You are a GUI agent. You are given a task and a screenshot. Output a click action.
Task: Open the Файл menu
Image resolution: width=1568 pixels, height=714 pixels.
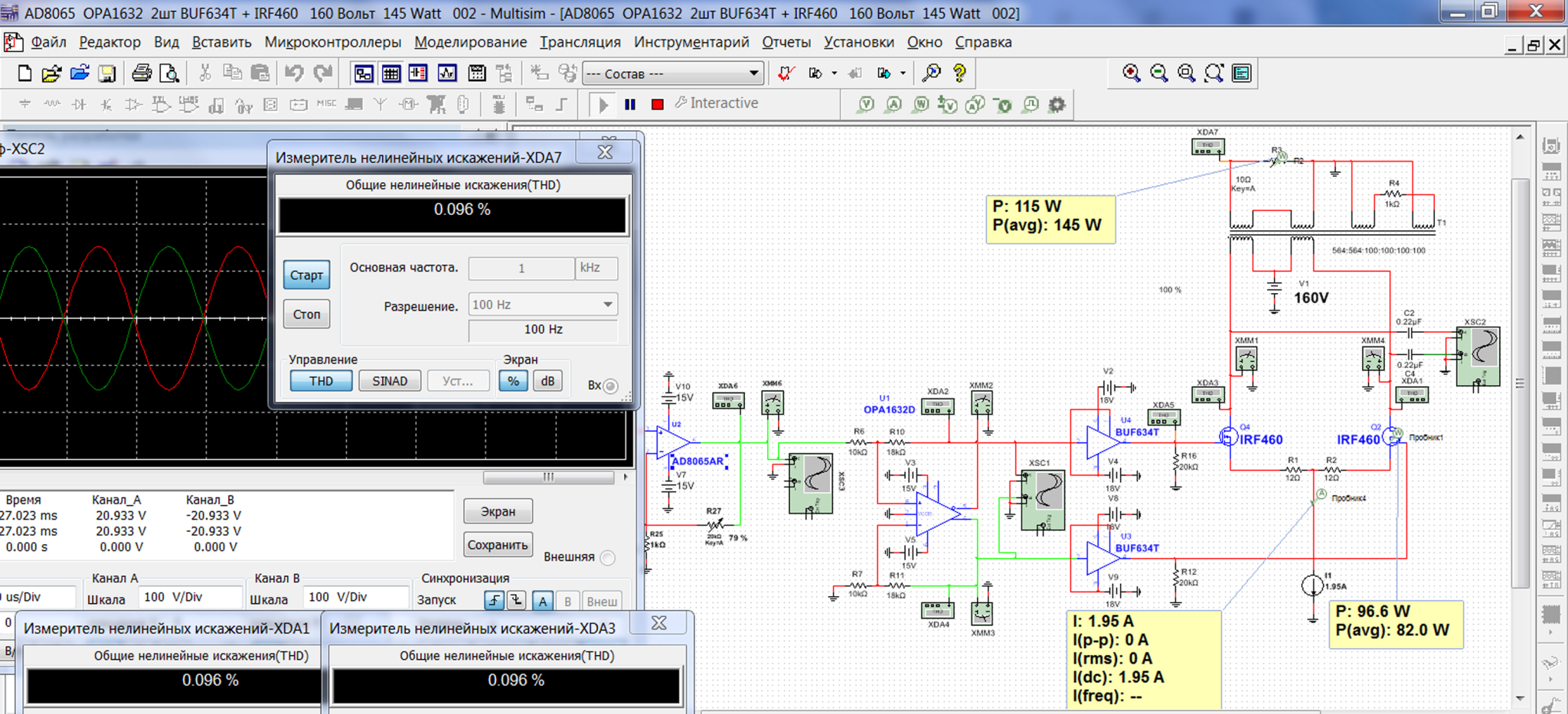[48, 43]
